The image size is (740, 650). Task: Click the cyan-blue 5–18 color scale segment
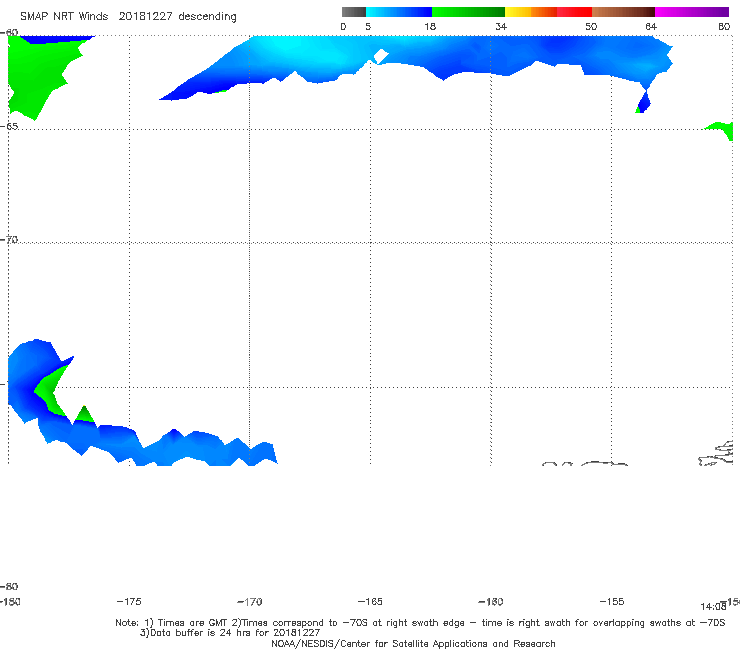pos(399,12)
